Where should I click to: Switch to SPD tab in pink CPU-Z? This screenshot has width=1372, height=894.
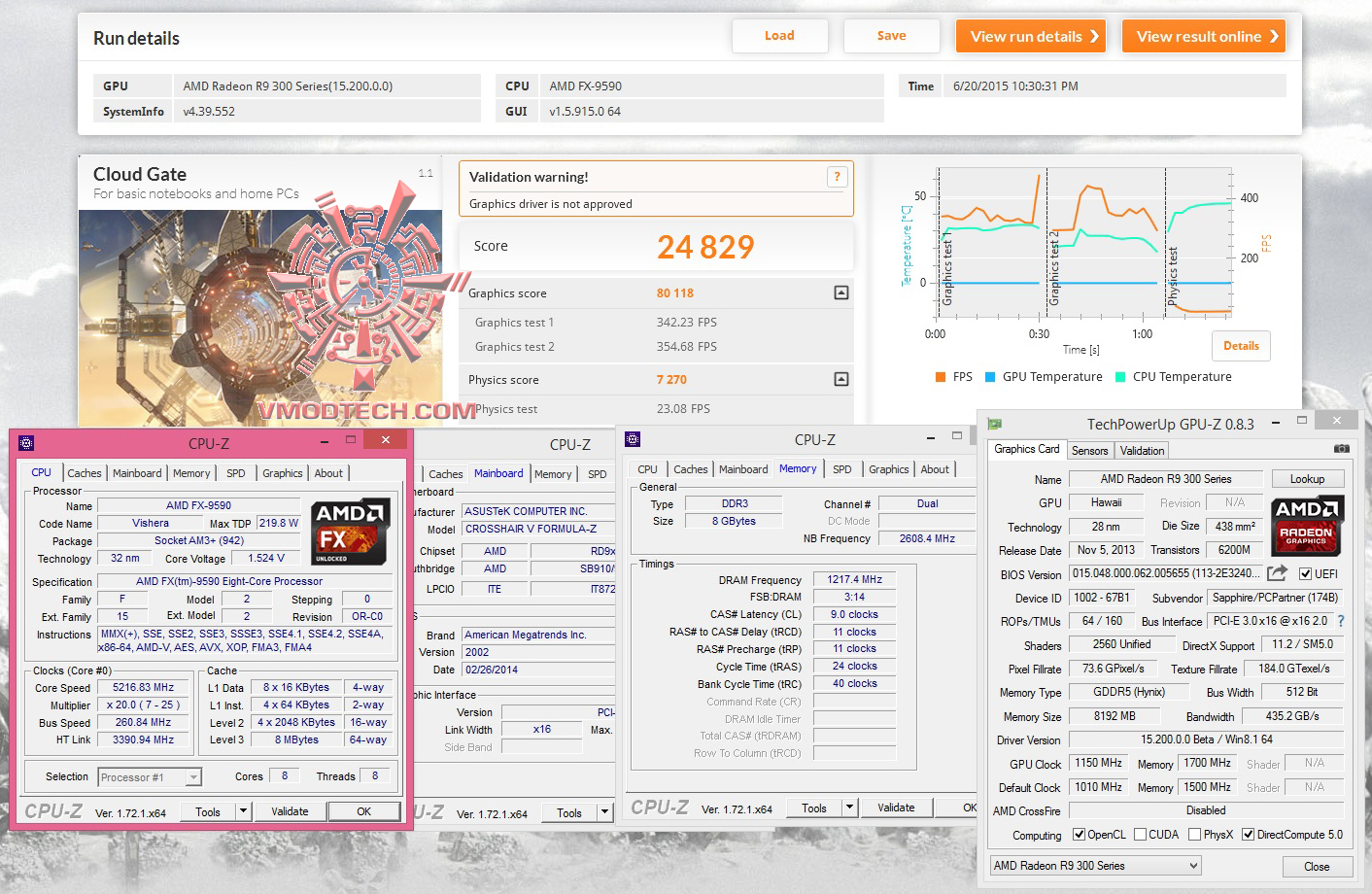point(236,473)
